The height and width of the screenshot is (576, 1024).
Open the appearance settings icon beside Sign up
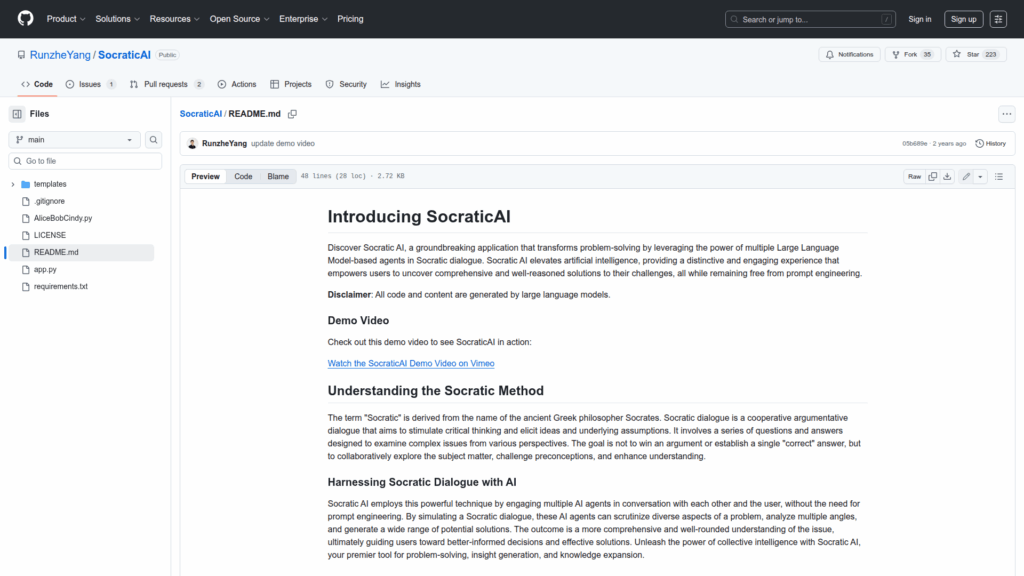click(998, 19)
